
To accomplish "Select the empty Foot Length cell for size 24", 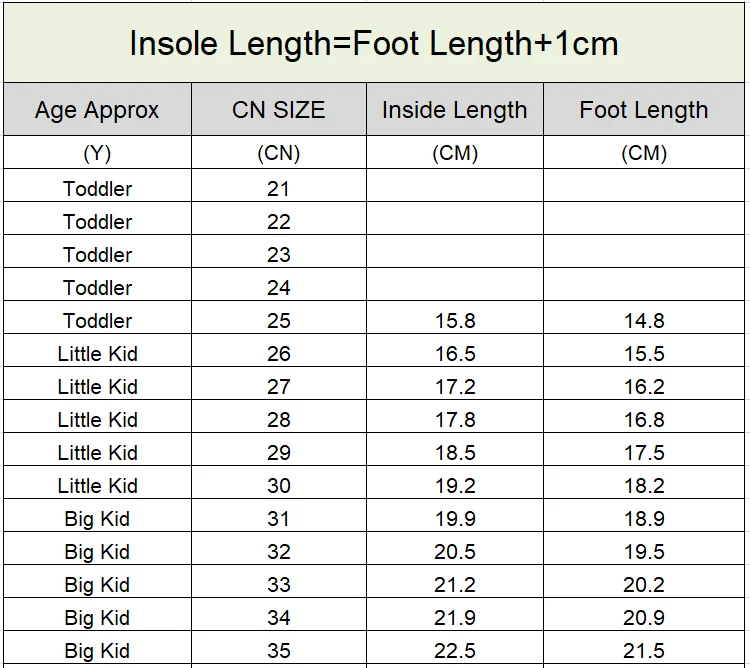I will tap(643, 287).
